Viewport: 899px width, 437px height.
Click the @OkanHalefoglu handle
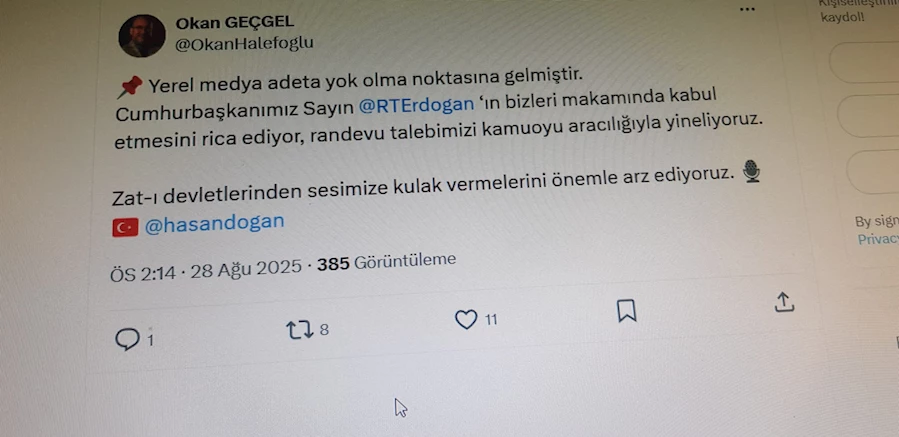coord(244,44)
